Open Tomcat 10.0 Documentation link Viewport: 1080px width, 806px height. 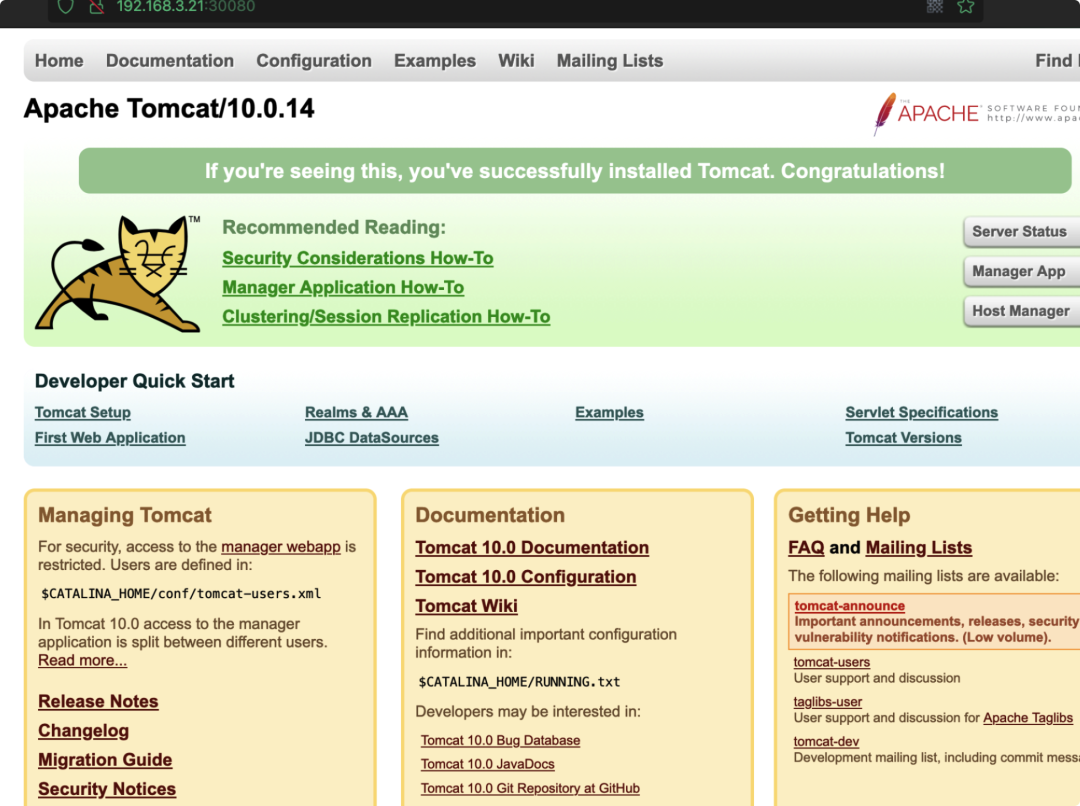click(532, 548)
